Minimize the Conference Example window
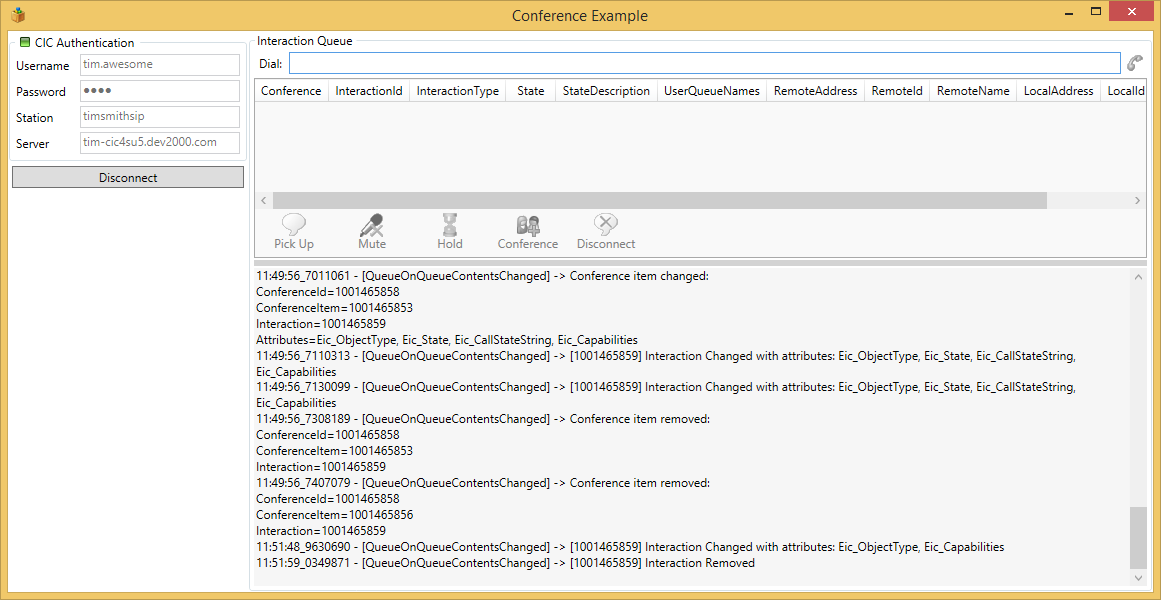The image size is (1161, 600). [1068, 12]
